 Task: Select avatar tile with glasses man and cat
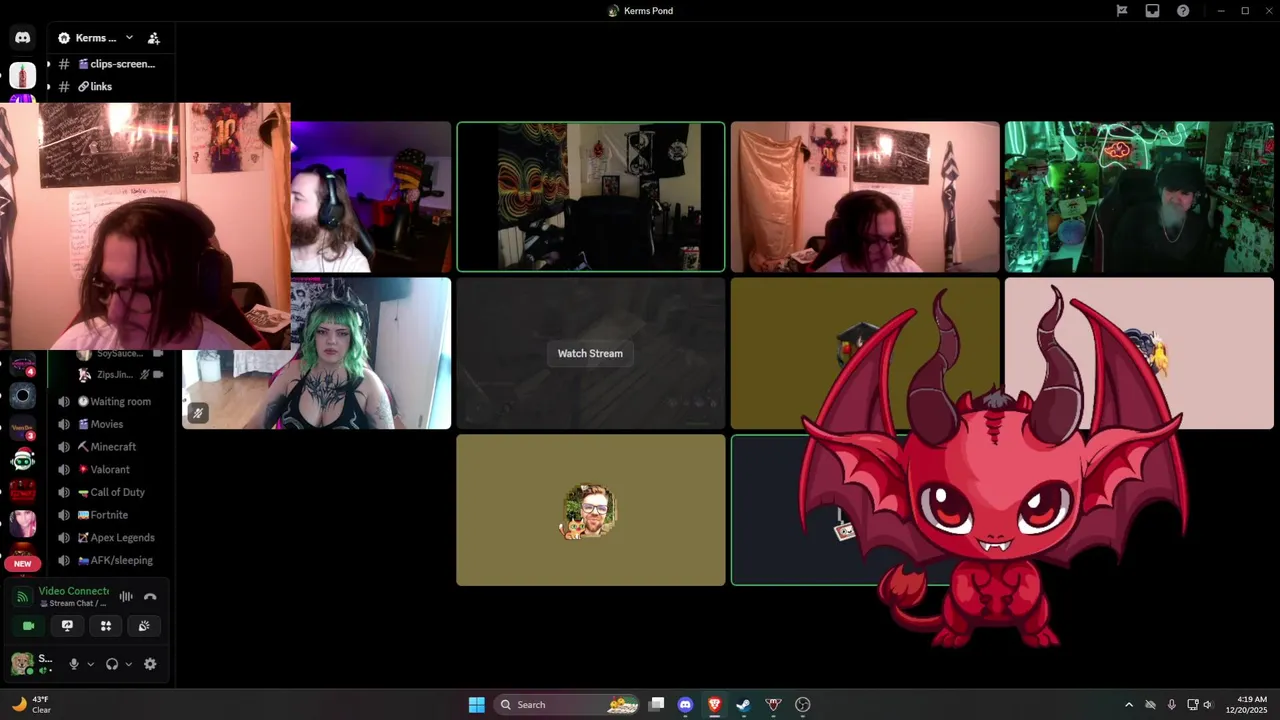pos(591,510)
